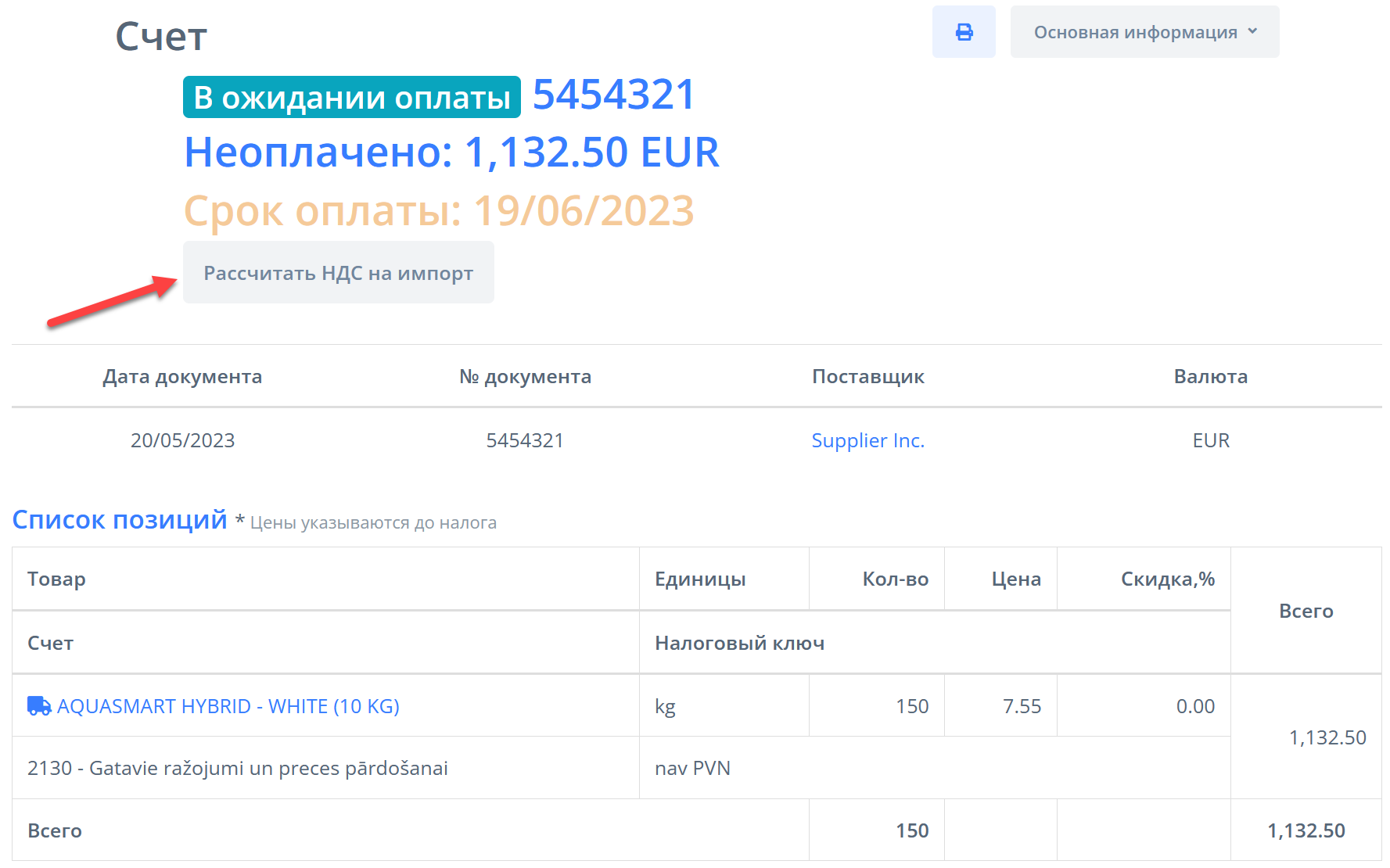The height and width of the screenshot is (868, 1390).
Task: Click the Налоговый ключ header cell
Action: point(739,644)
